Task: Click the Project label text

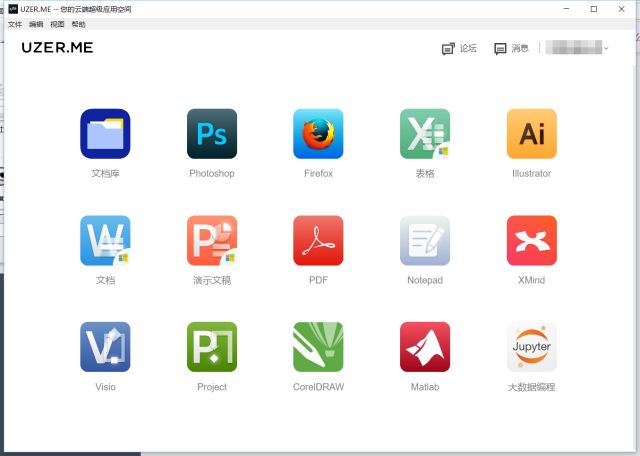Action: pyautogui.click(x=212, y=387)
